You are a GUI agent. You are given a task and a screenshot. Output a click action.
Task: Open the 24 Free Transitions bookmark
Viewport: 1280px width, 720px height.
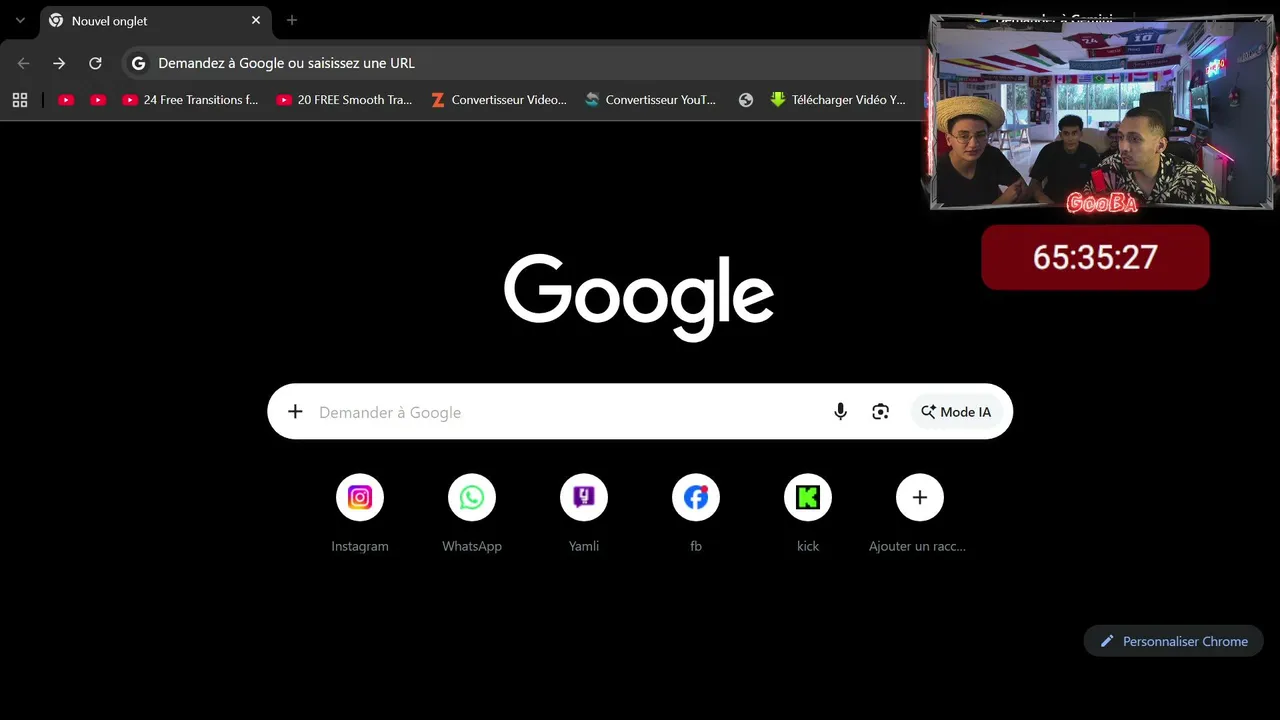pyautogui.click(x=190, y=100)
